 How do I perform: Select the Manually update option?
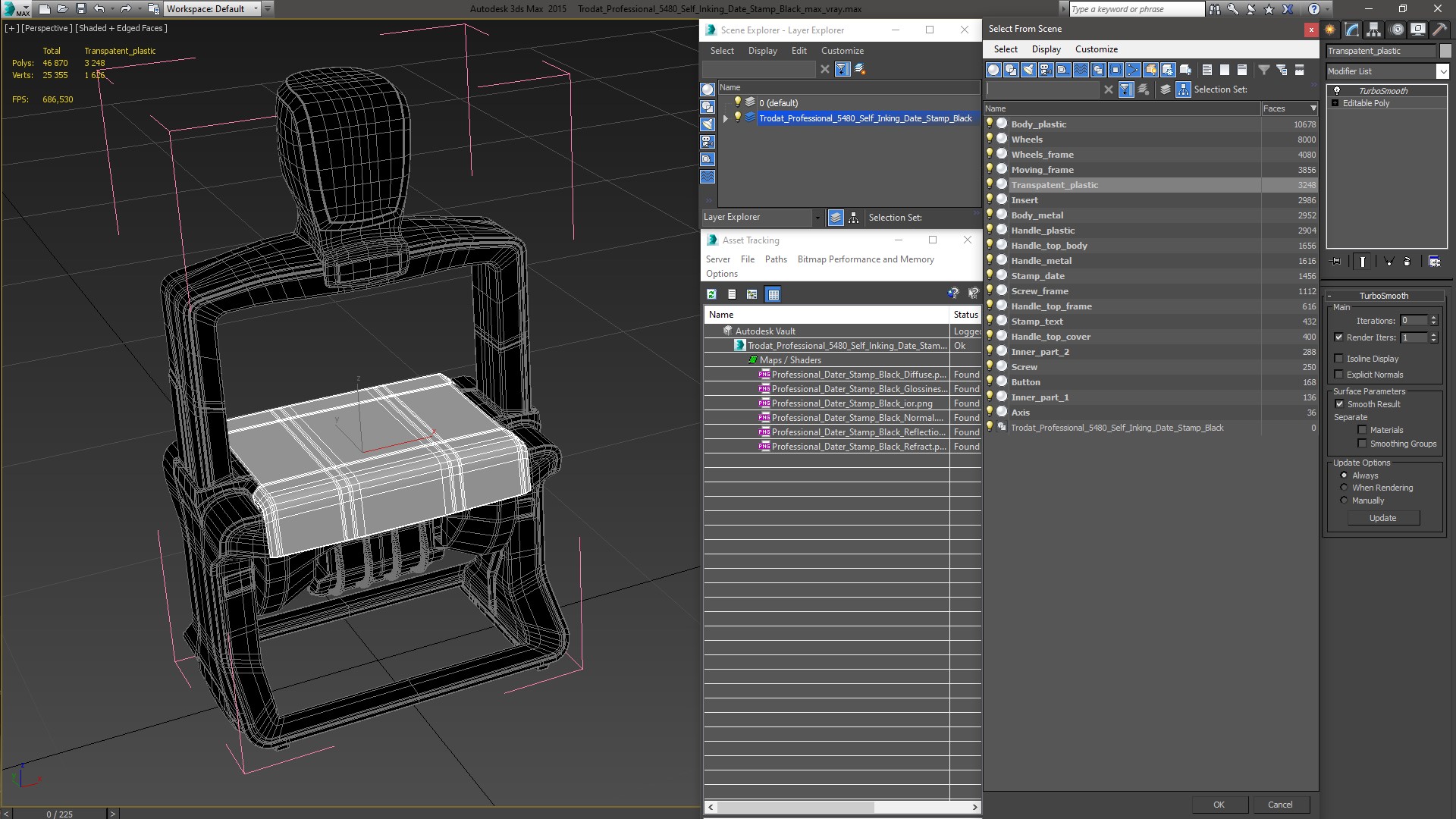(1344, 500)
